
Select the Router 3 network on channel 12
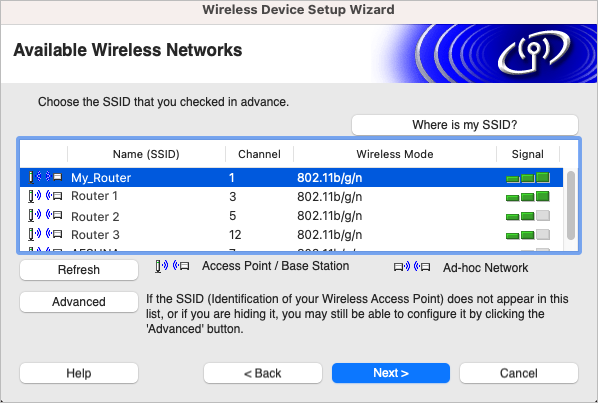291,234
